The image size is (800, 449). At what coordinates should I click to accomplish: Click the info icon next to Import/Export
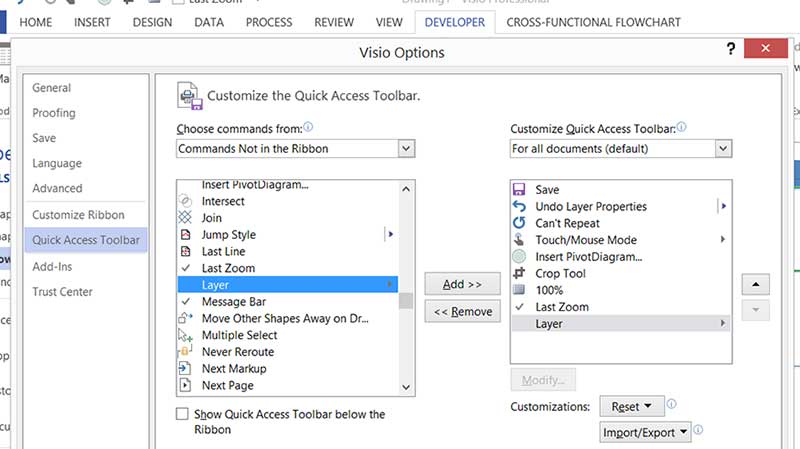698,430
